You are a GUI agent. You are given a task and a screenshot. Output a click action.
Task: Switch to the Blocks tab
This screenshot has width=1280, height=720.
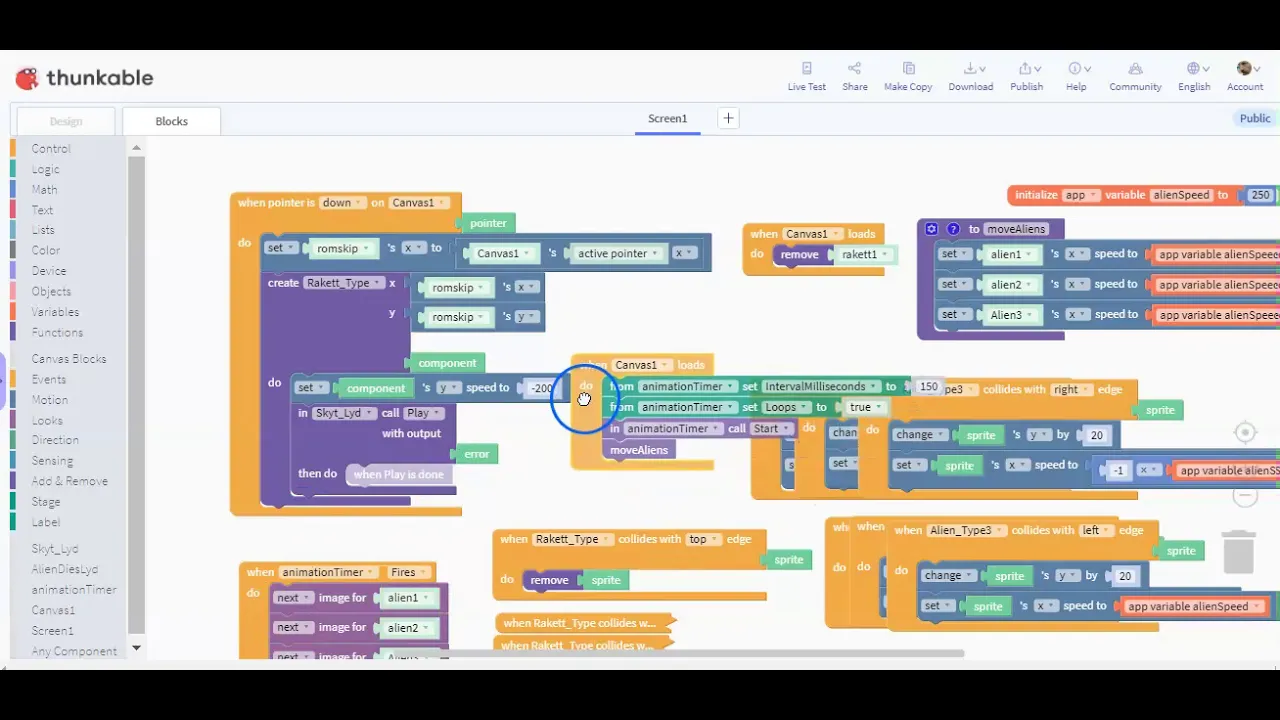pos(171,121)
